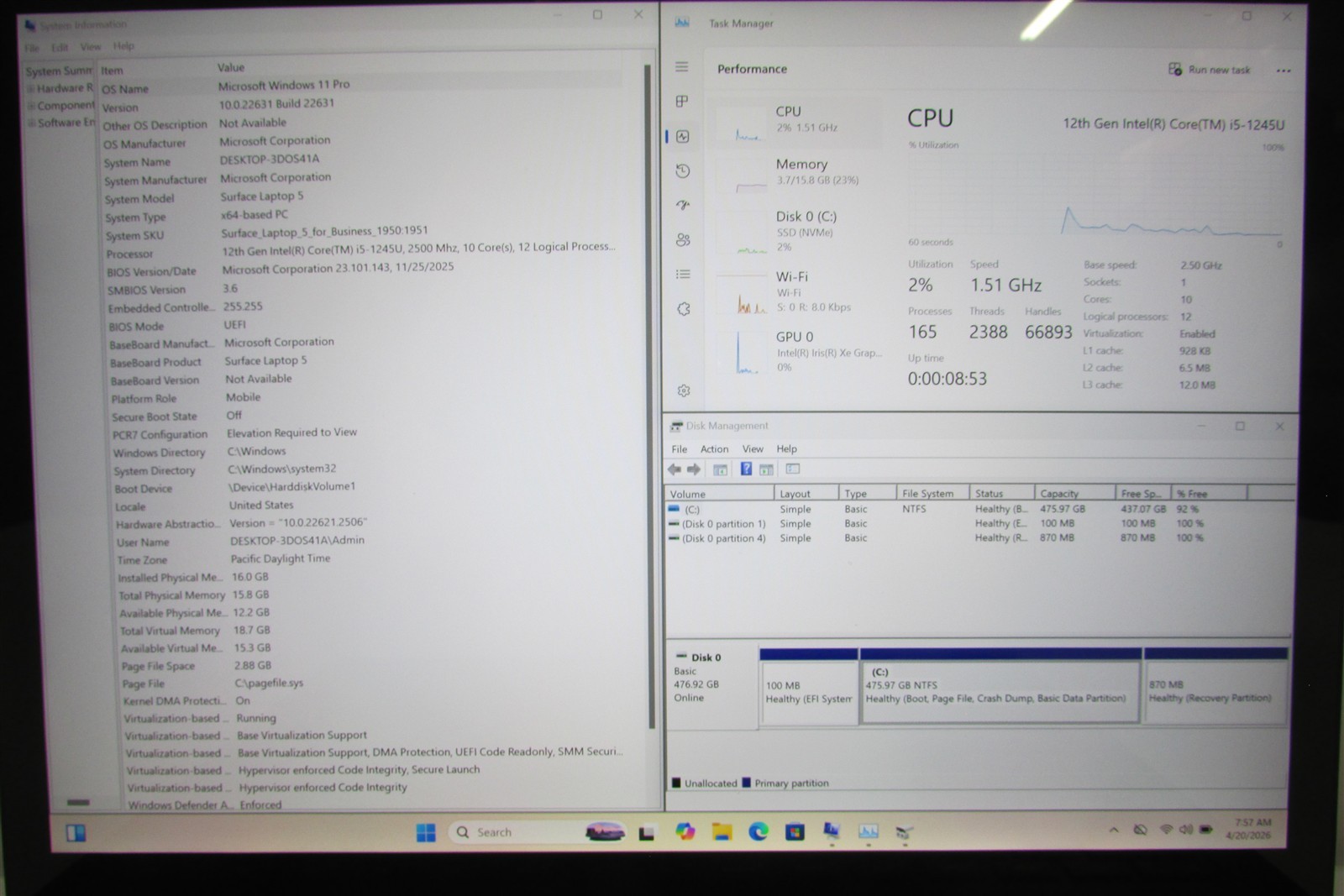Open the Details page in Task Manager
Image resolution: width=1344 pixels, height=896 pixels.
click(x=683, y=274)
